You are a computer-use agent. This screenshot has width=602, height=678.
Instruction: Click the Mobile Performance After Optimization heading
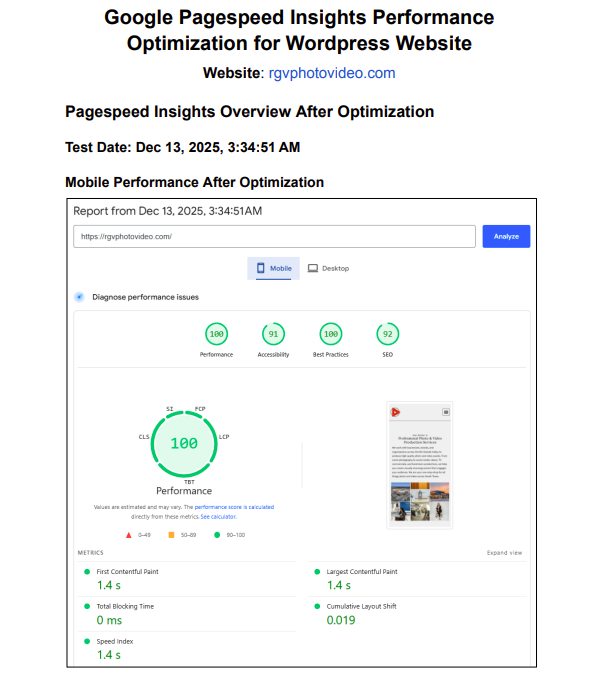pyautogui.click(x=195, y=182)
